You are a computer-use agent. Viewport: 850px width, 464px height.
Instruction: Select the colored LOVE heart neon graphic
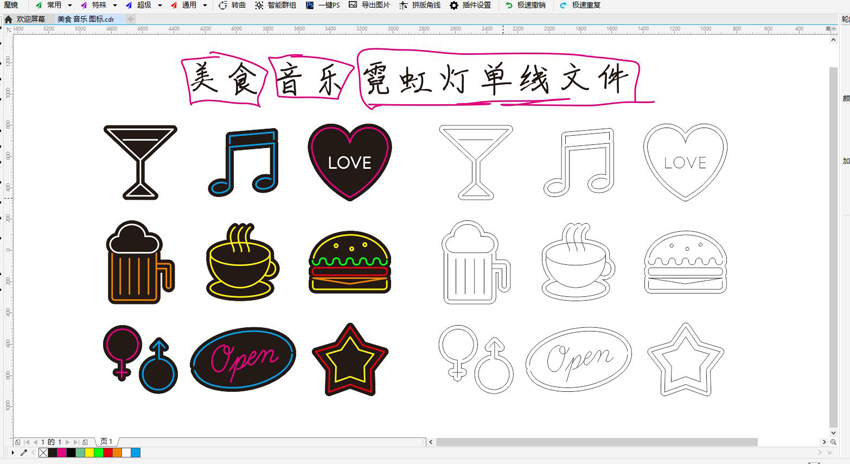pyautogui.click(x=350, y=162)
